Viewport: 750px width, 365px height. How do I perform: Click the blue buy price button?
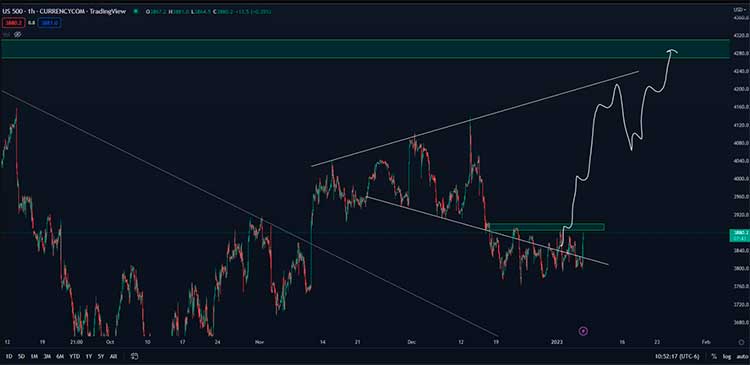(50, 22)
